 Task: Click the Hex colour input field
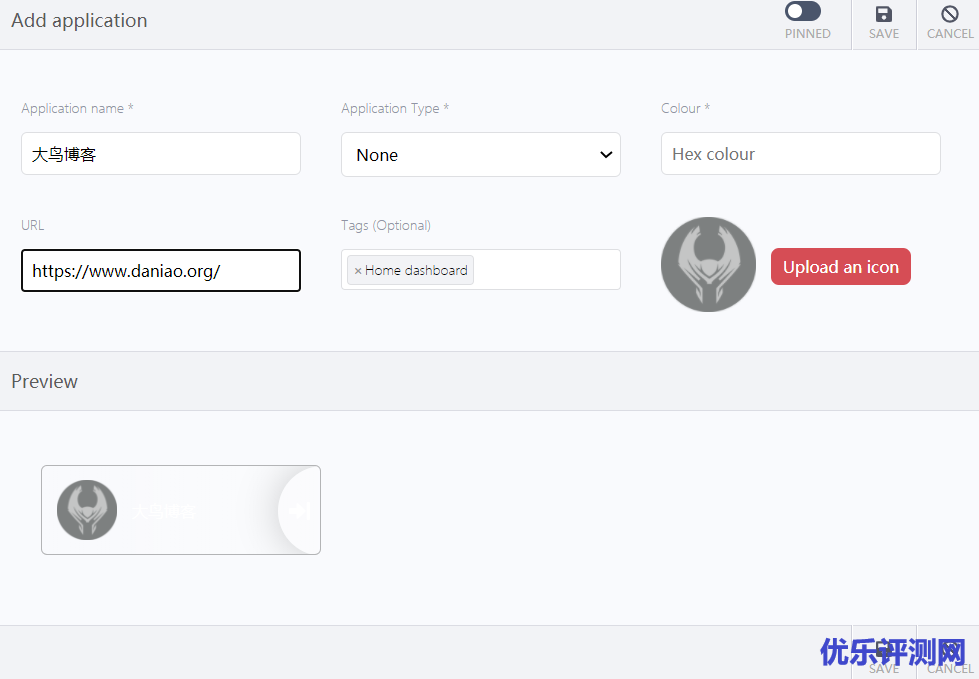tap(800, 153)
